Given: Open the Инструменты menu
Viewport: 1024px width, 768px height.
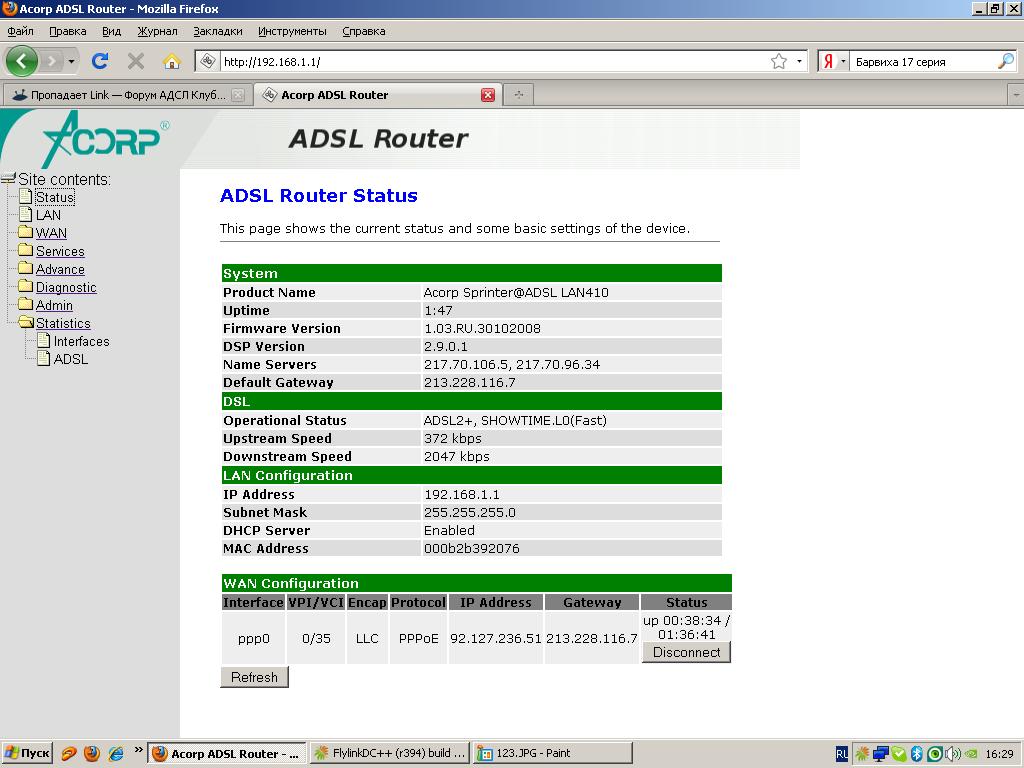Looking at the screenshot, I should [292, 31].
